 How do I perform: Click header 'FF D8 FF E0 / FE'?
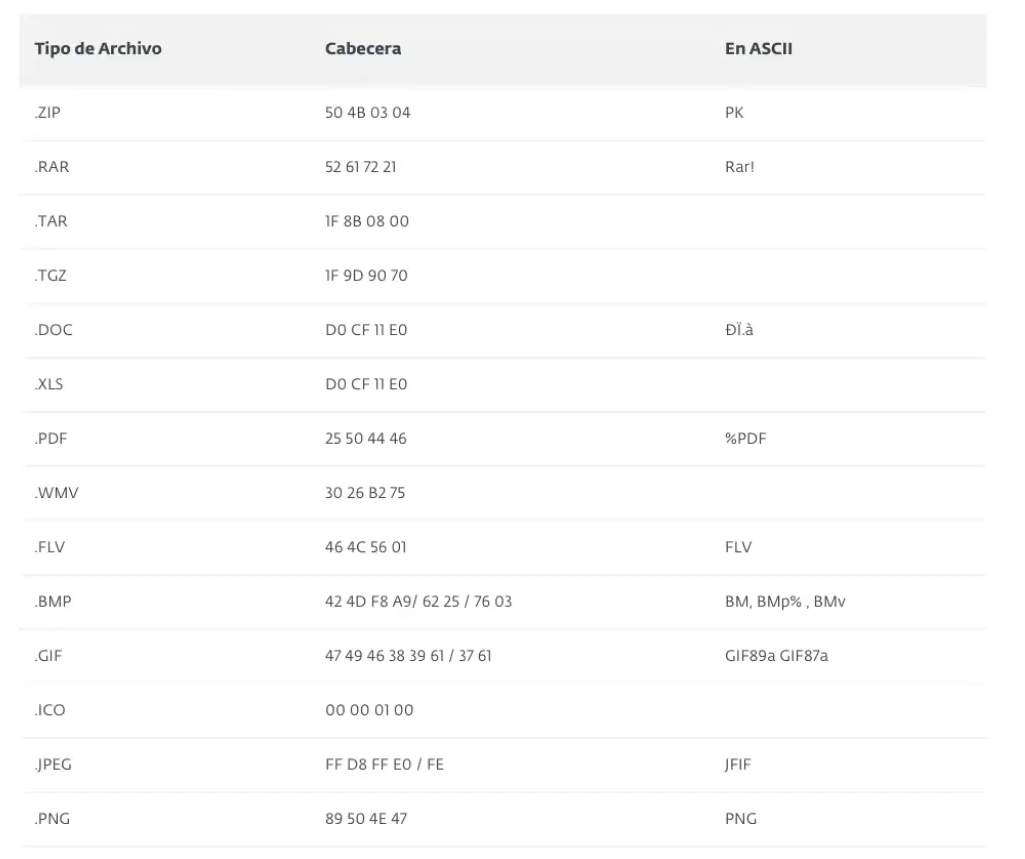384,764
